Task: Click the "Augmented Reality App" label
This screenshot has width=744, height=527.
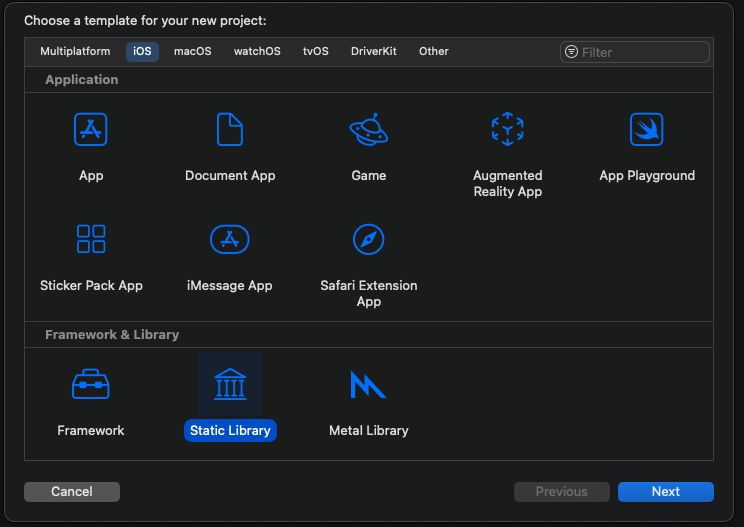Action: click(508, 183)
